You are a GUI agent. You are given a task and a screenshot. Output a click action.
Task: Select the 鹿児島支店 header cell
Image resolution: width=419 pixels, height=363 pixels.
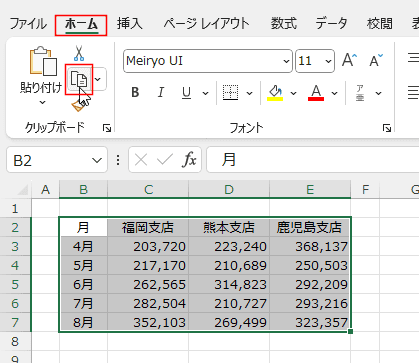point(310,227)
